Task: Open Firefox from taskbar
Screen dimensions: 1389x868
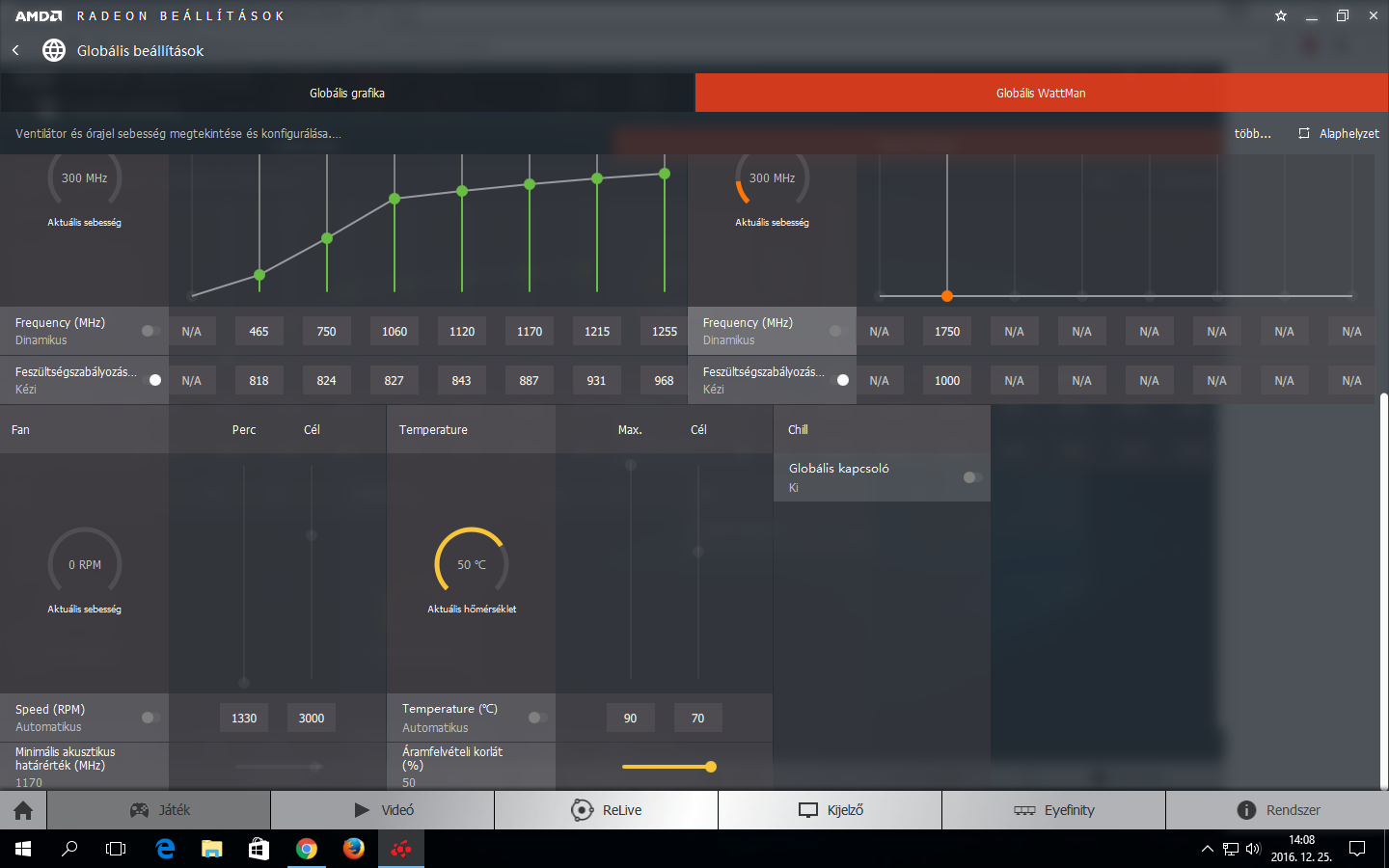Action: [x=354, y=849]
